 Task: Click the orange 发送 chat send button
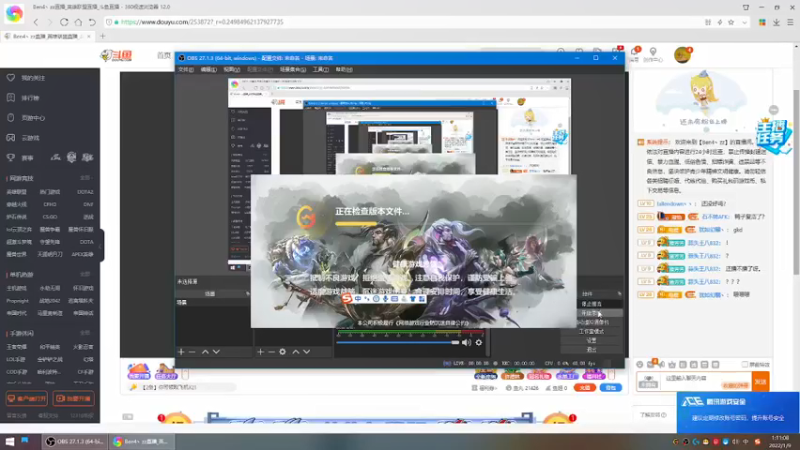[x=760, y=382]
